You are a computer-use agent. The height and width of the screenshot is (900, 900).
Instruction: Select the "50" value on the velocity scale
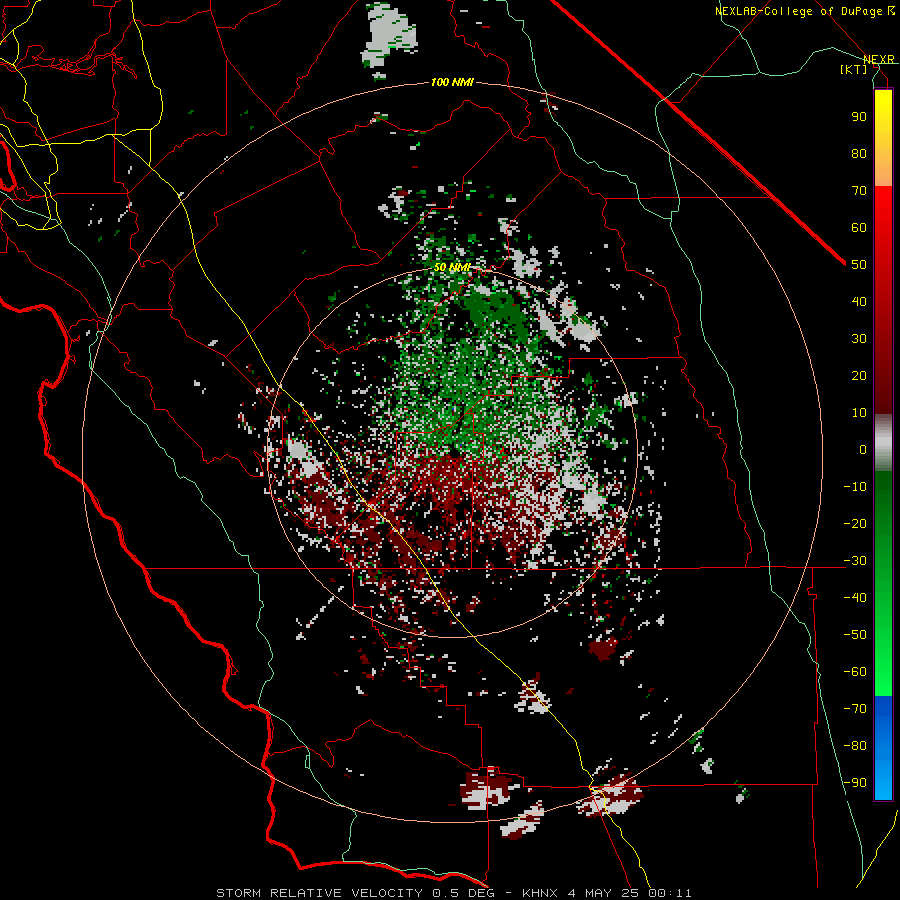(859, 265)
